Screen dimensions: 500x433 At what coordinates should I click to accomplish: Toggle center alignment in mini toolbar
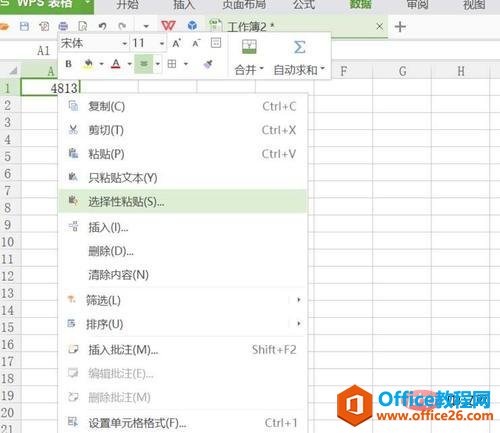pos(144,64)
